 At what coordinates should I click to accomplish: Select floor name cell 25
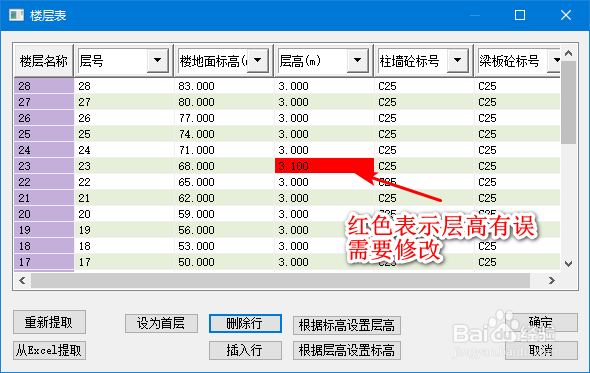(x=44, y=134)
